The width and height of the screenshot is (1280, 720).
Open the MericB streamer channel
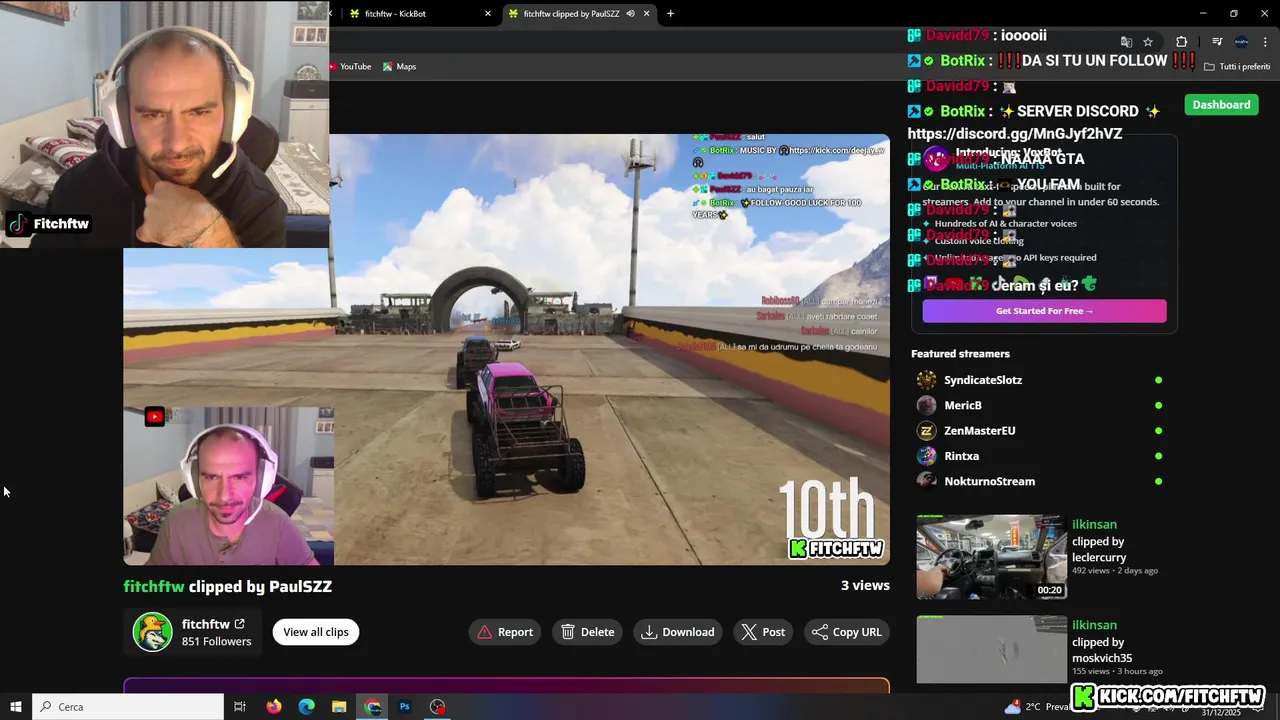963,405
